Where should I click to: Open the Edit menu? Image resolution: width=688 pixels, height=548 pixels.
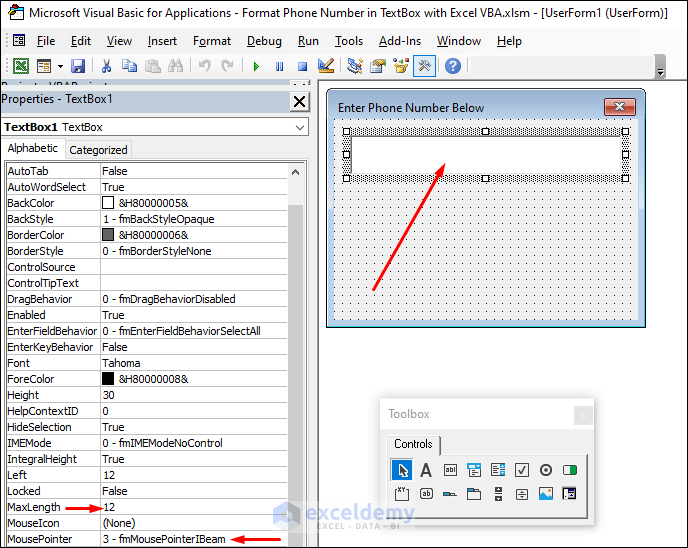tap(81, 41)
